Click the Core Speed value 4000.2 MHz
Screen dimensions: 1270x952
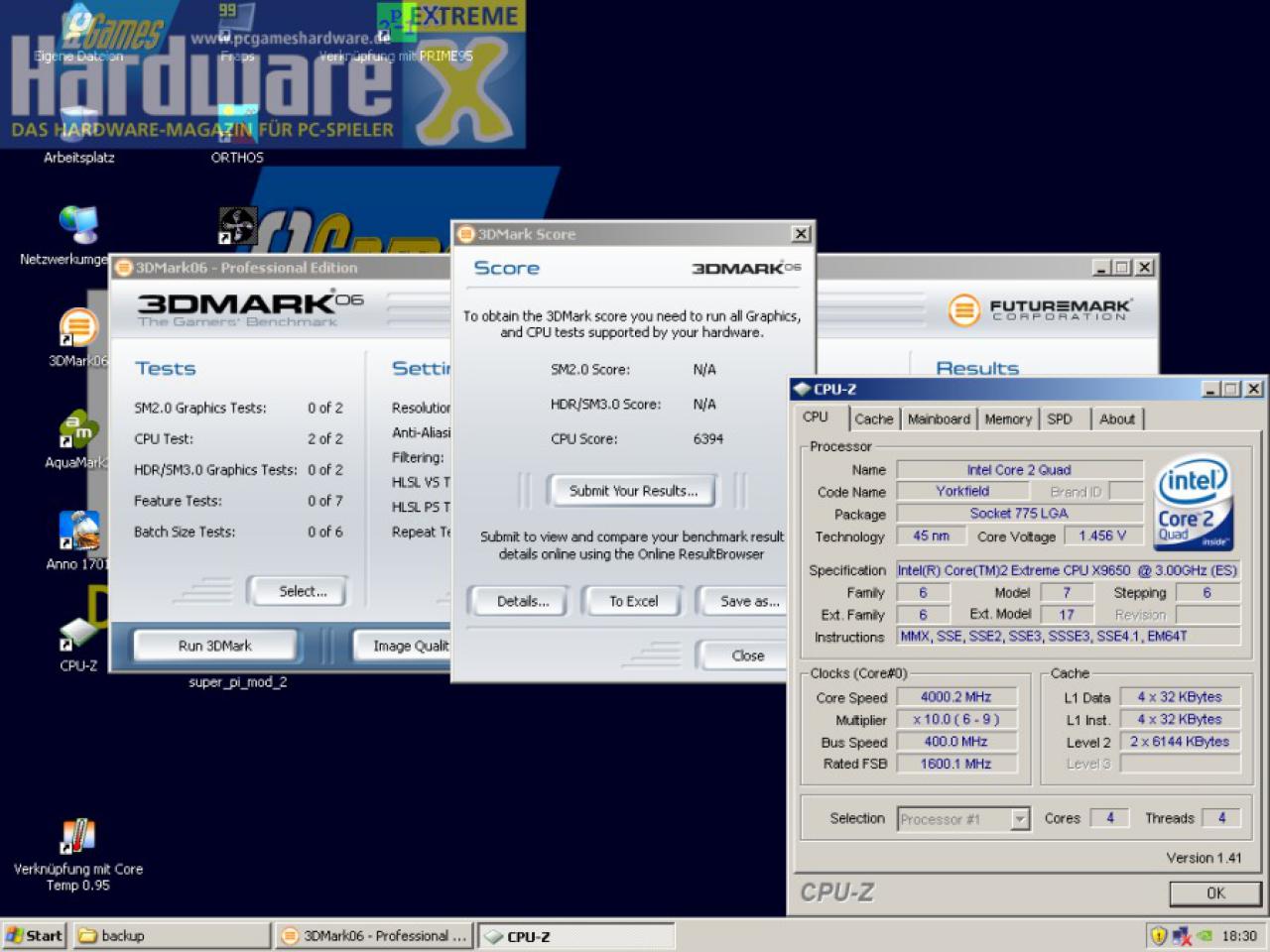[x=956, y=697]
